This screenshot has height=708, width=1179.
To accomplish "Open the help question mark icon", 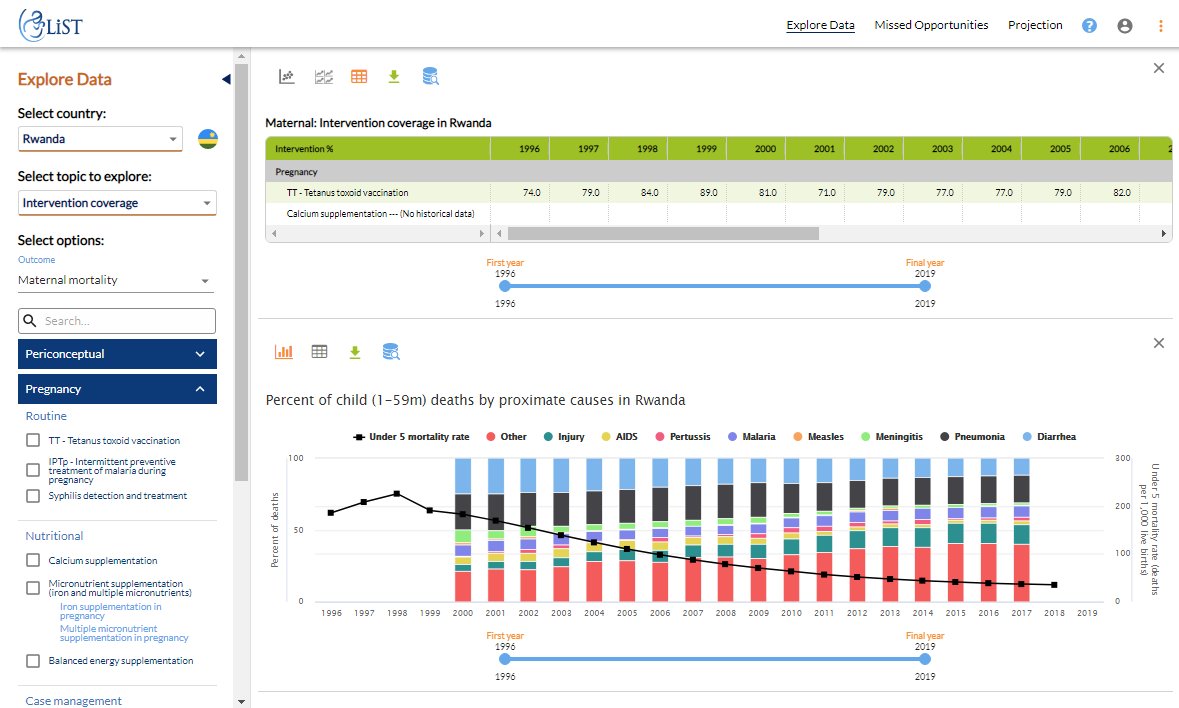I will click(x=1089, y=26).
